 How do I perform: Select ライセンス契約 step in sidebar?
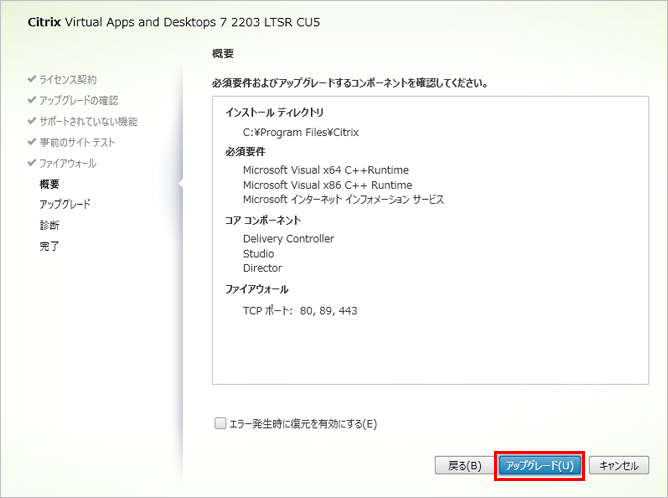pyautogui.click(x=68, y=80)
